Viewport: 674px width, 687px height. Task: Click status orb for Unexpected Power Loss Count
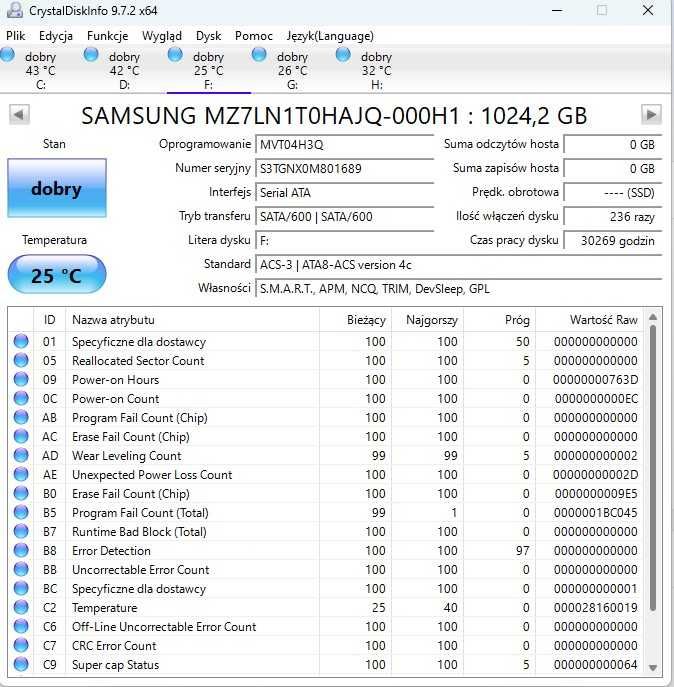point(21,474)
